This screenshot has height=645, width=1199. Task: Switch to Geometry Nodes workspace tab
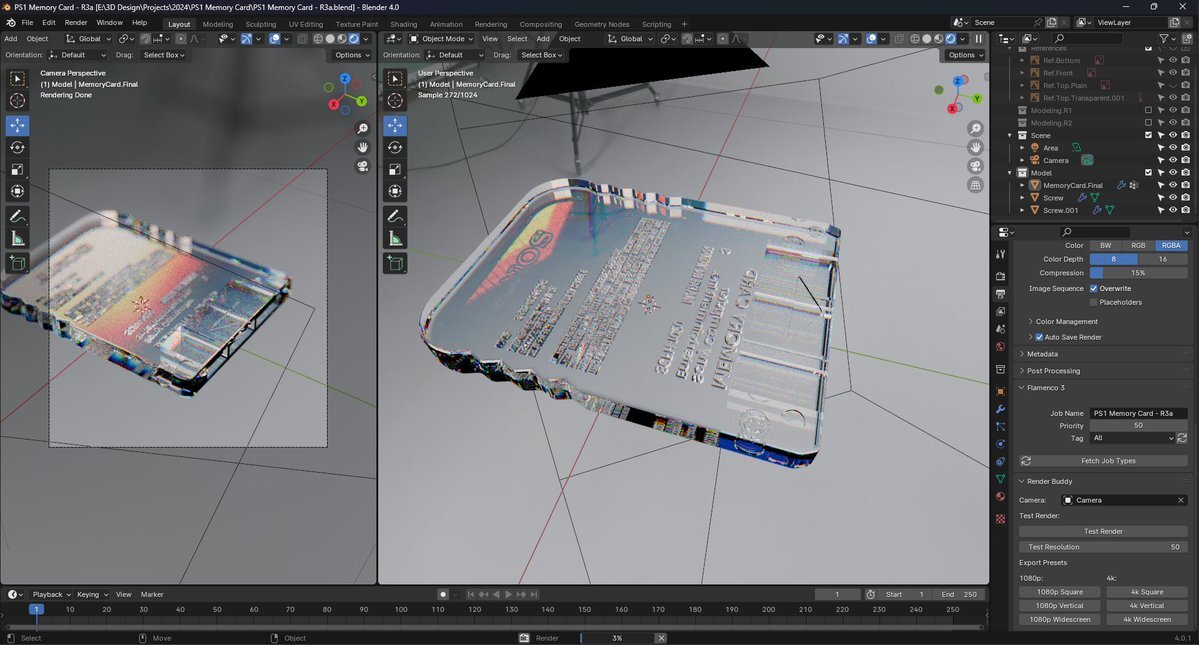point(602,24)
